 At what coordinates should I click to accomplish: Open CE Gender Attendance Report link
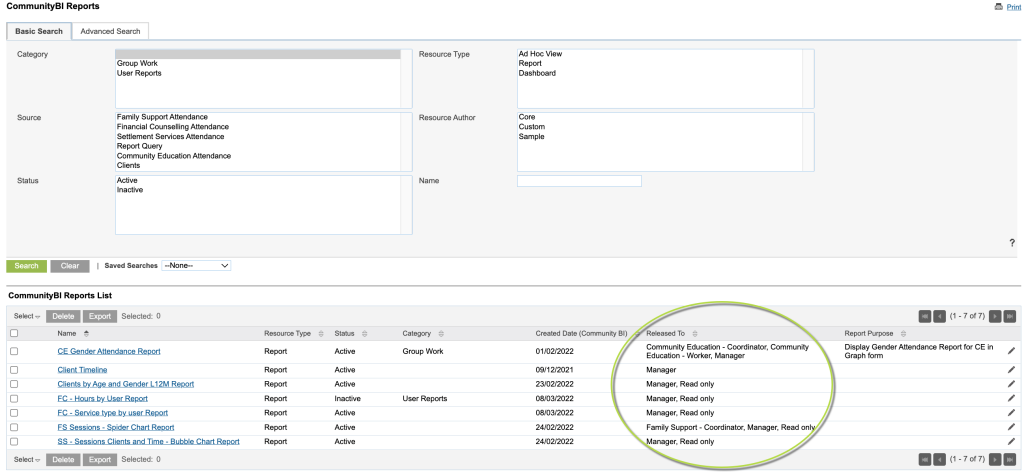point(108,351)
